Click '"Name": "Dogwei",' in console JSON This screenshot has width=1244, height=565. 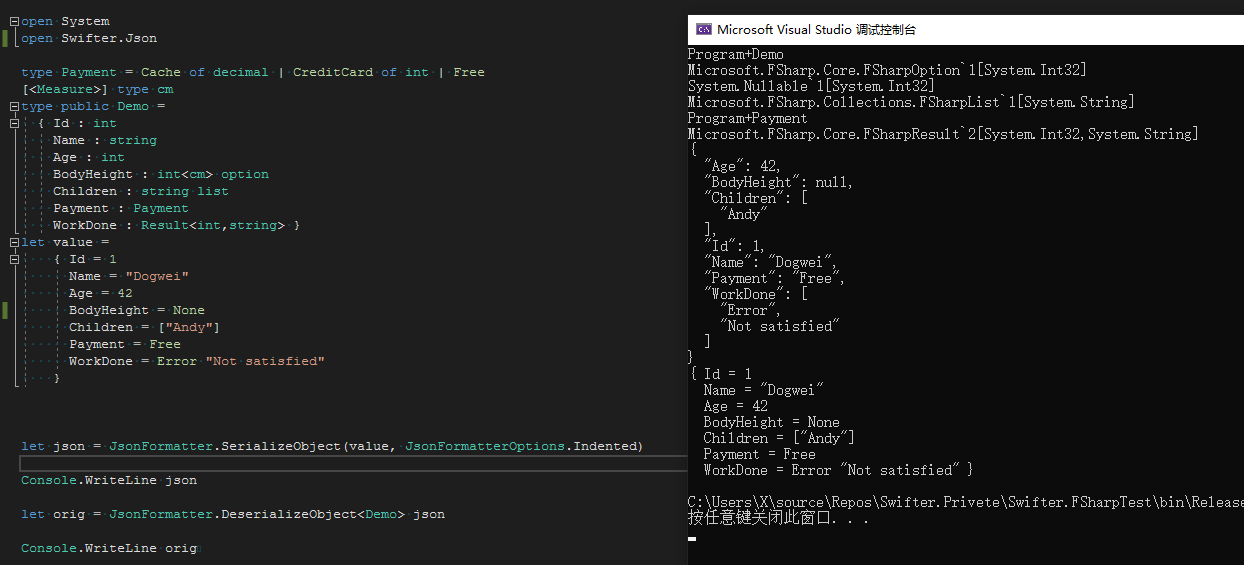point(771,262)
